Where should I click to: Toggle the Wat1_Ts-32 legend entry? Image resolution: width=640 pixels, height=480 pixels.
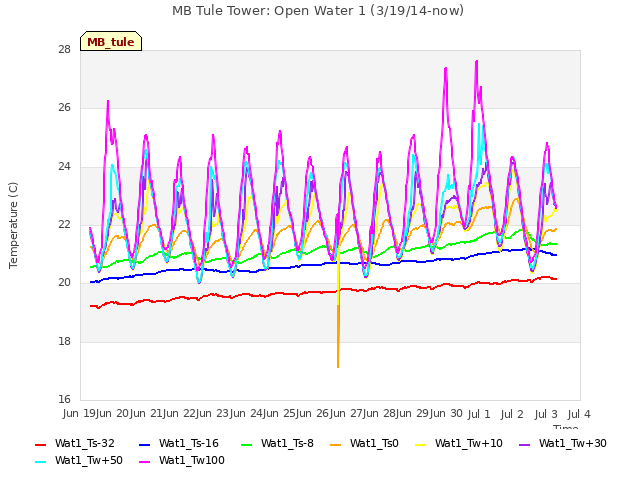pyautogui.click(x=75, y=444)
